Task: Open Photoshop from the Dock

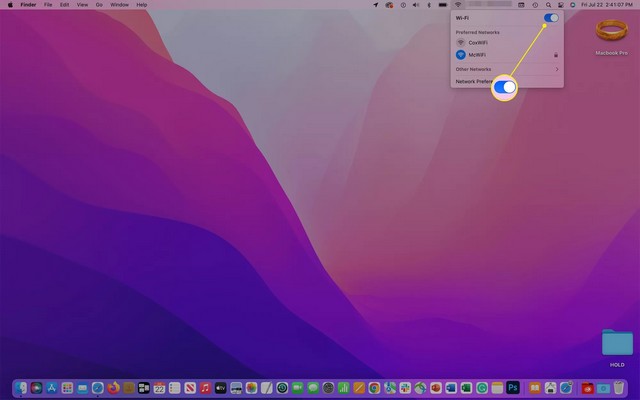Action: point(512,387)
